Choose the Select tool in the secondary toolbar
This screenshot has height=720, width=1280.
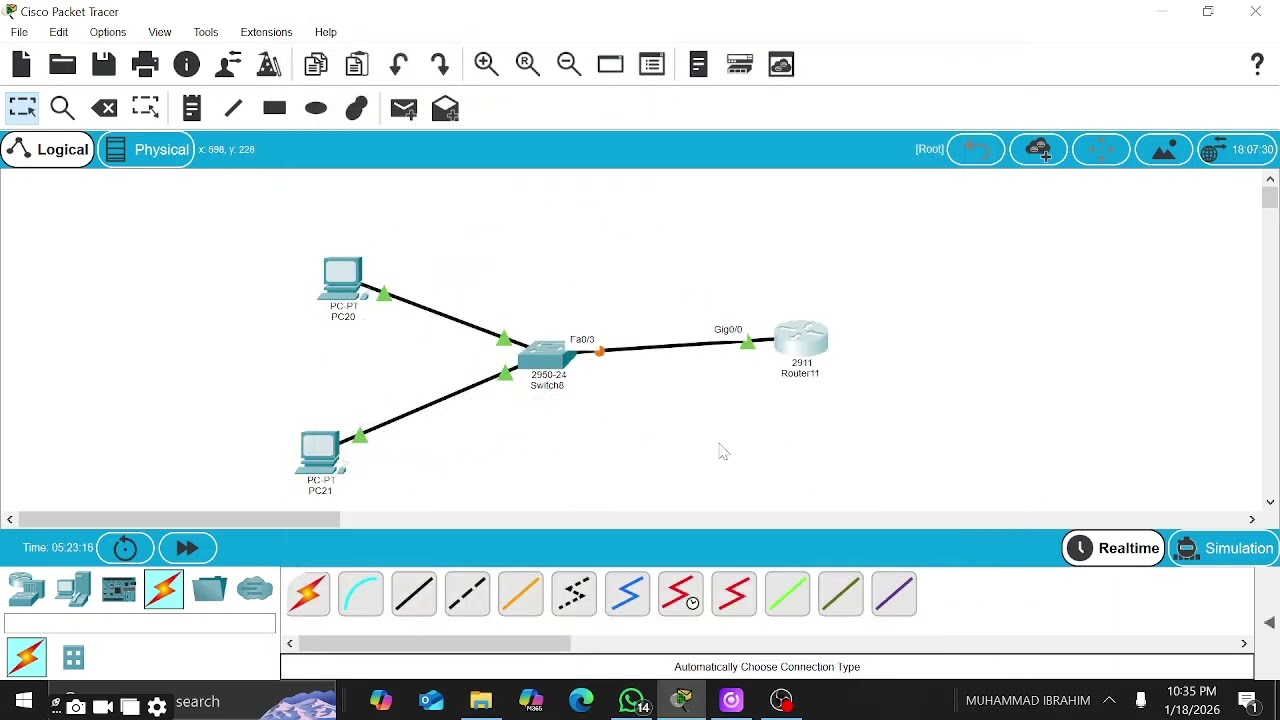click(x=22, y=108)
